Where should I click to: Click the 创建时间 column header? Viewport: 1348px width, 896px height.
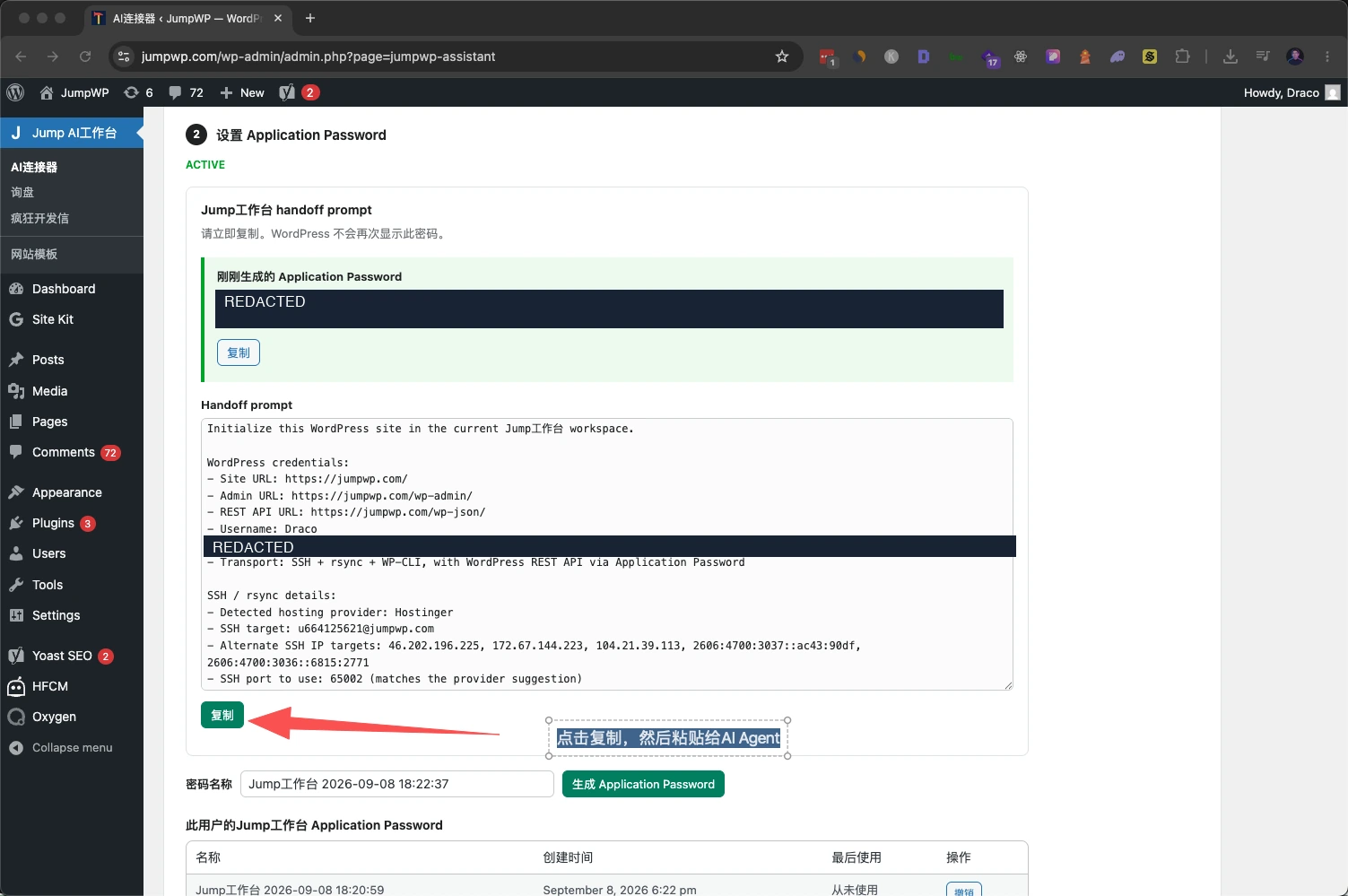coord(568,857)
